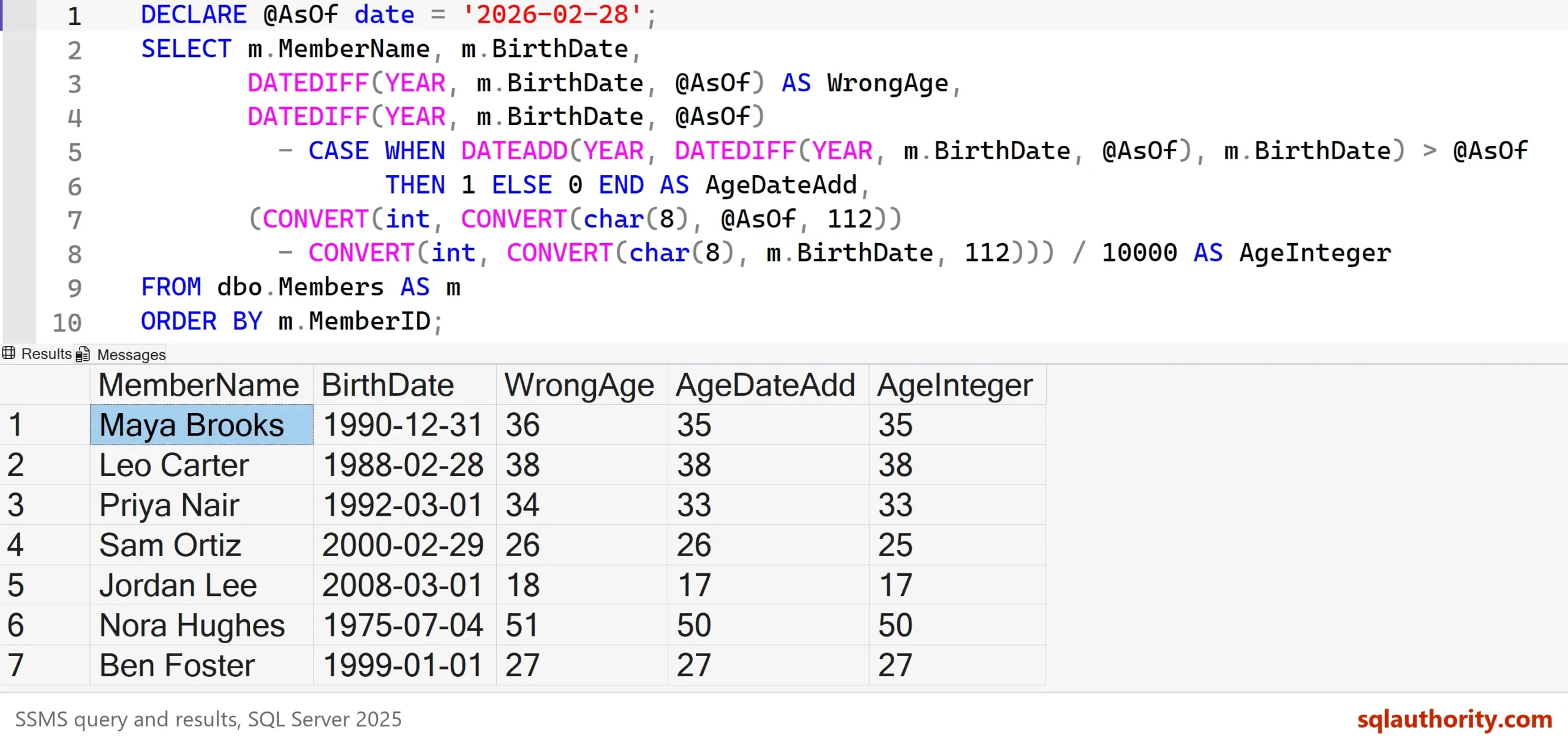Click the '2026-02-28' date string literal

pyautogui.click(x=552, y=15)
